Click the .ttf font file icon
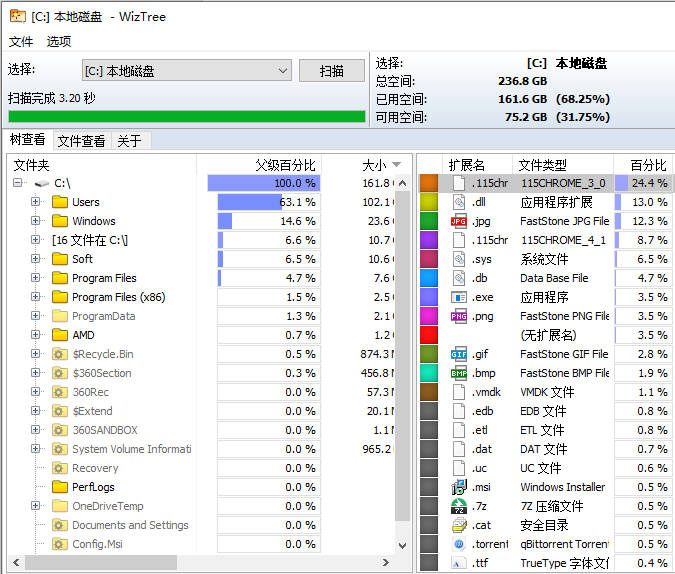 (459, 563)
